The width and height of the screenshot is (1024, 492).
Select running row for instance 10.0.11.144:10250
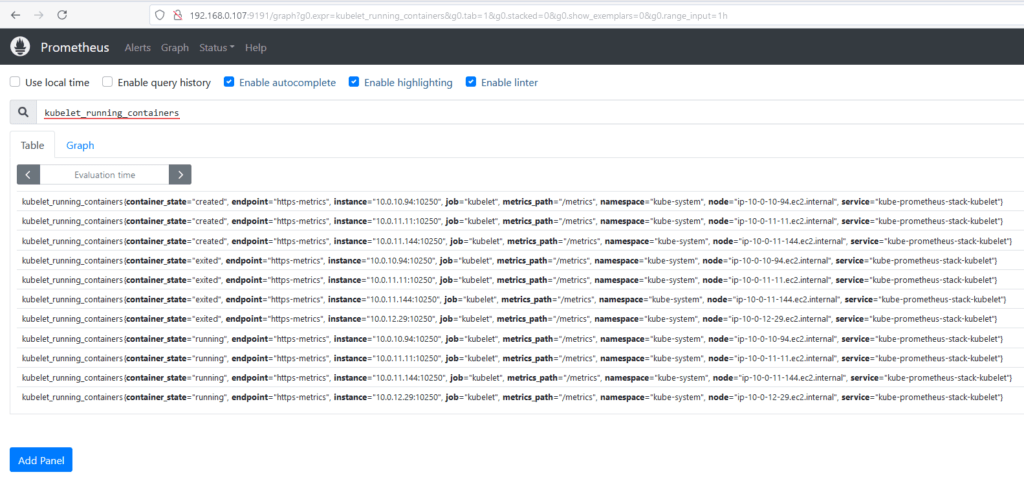[x=519, y=378]
